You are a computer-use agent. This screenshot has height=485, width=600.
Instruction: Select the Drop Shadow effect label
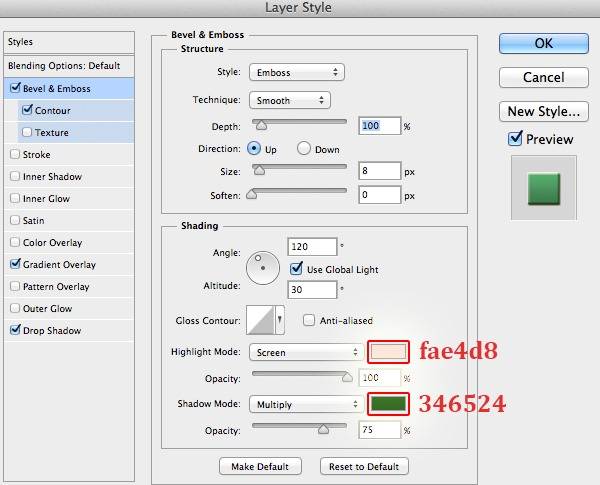(52, 330)
